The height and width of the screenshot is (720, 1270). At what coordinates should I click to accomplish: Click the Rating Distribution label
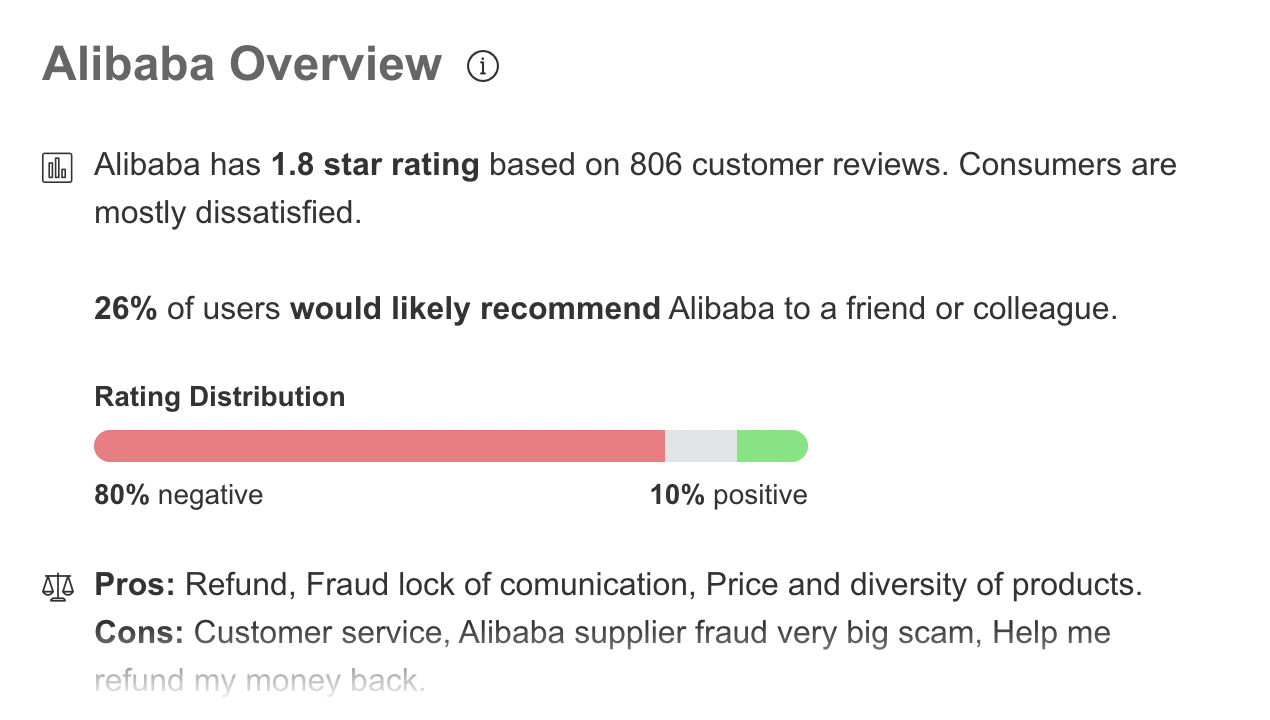click(220, 397)
